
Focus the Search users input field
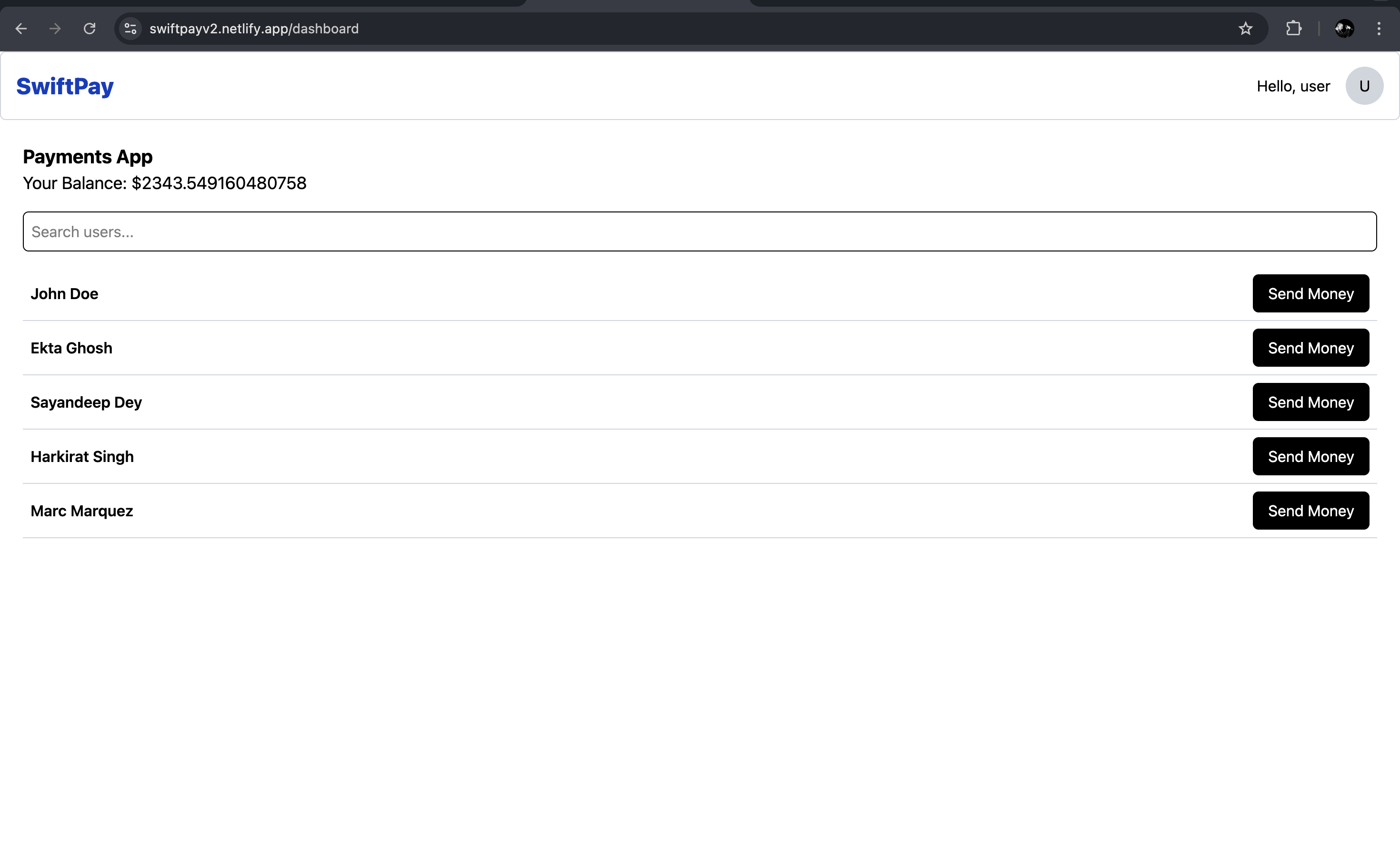point(699,232)
